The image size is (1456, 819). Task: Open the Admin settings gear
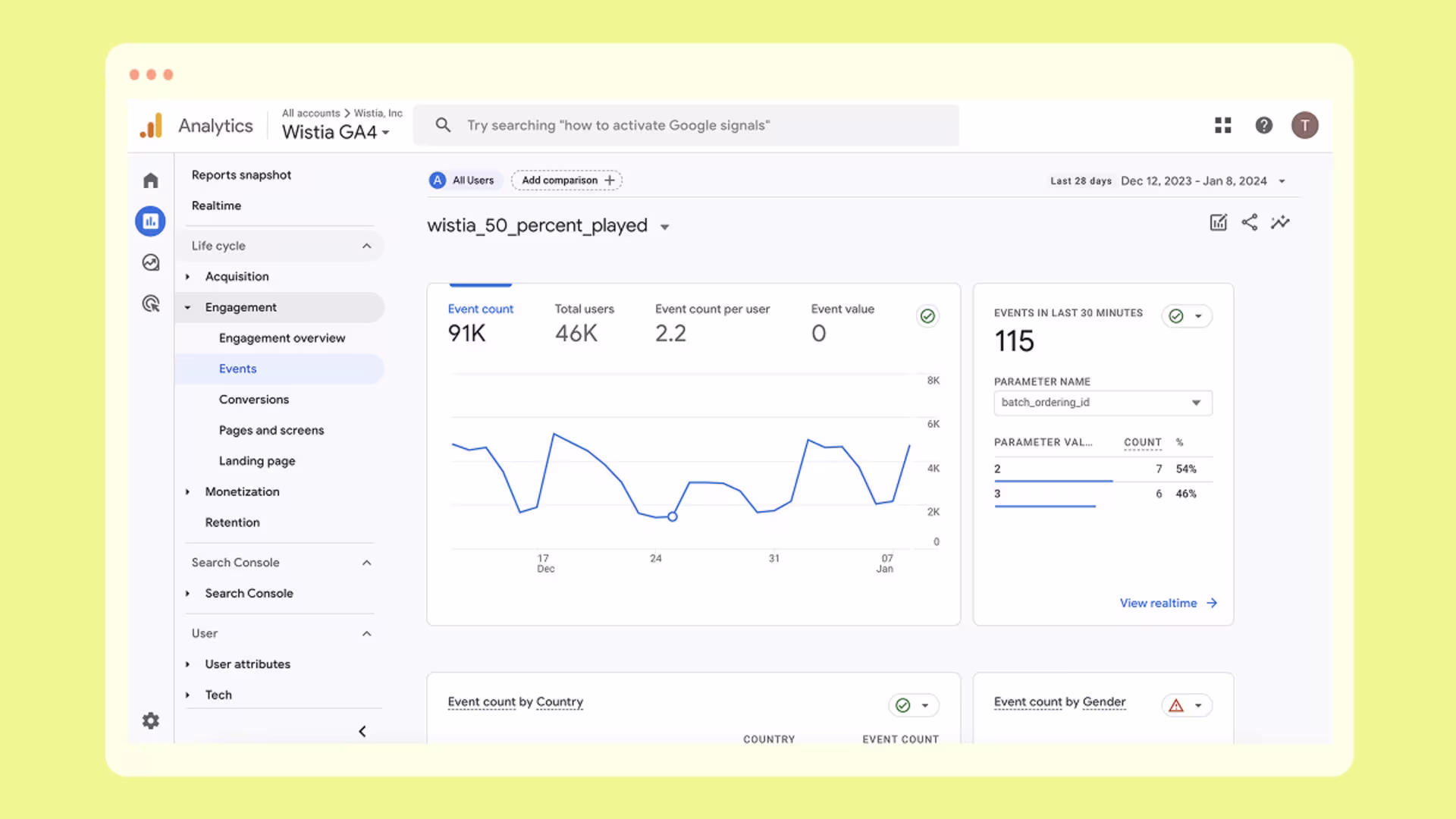pyautogui.click(x=150, y=720)
